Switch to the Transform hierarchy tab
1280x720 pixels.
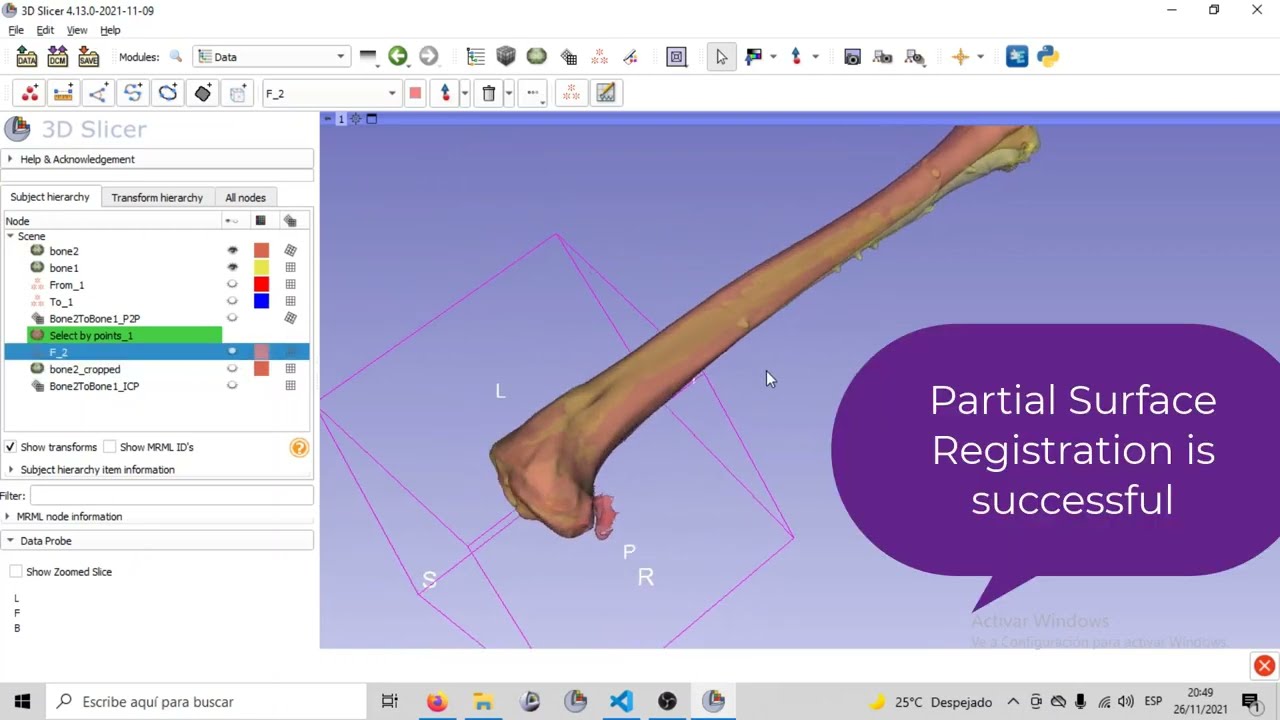click(157, 197)
